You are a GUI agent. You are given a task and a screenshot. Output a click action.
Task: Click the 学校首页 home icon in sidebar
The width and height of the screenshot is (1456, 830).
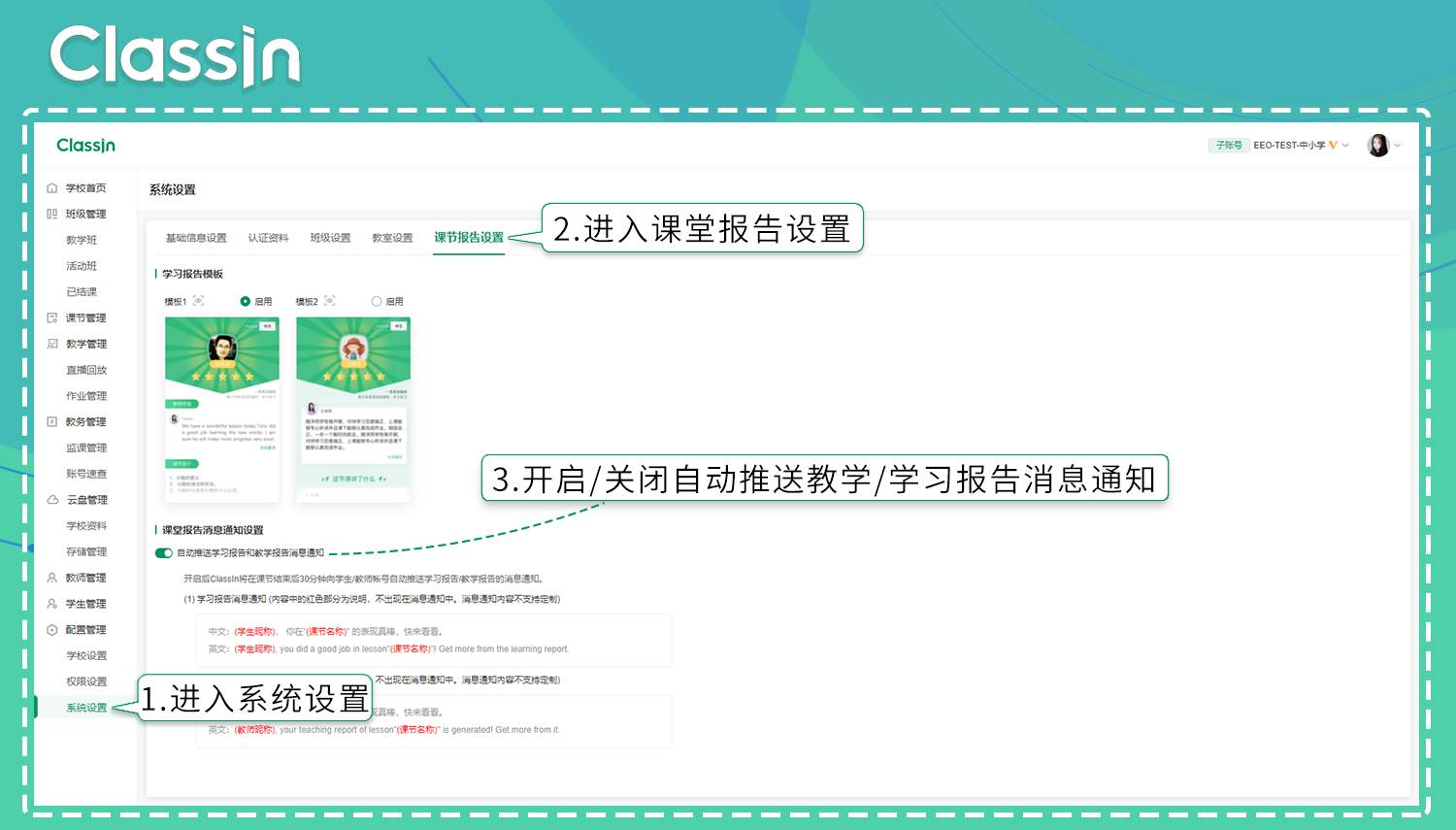52,188
